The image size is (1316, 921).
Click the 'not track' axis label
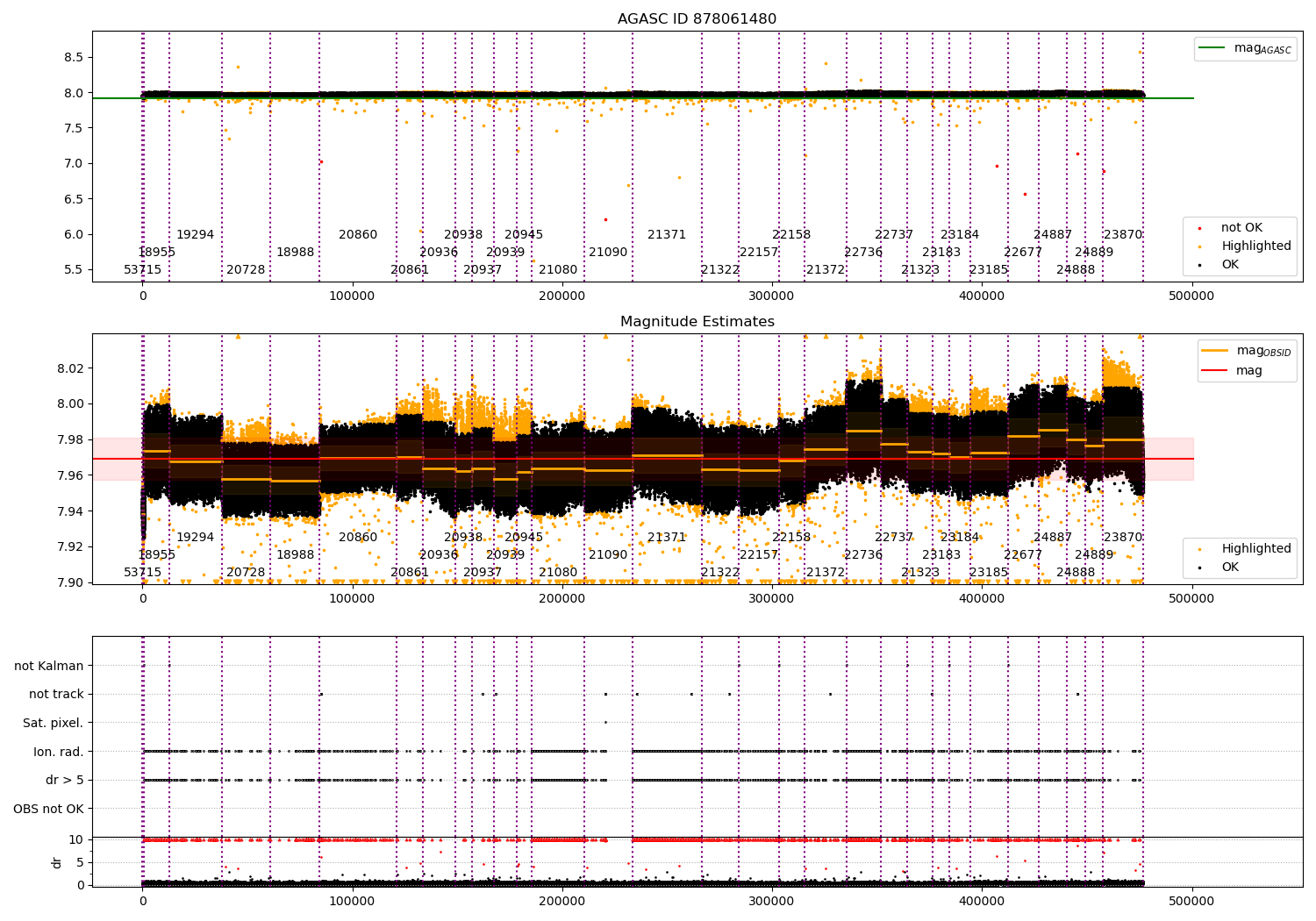tap(56, 695)
